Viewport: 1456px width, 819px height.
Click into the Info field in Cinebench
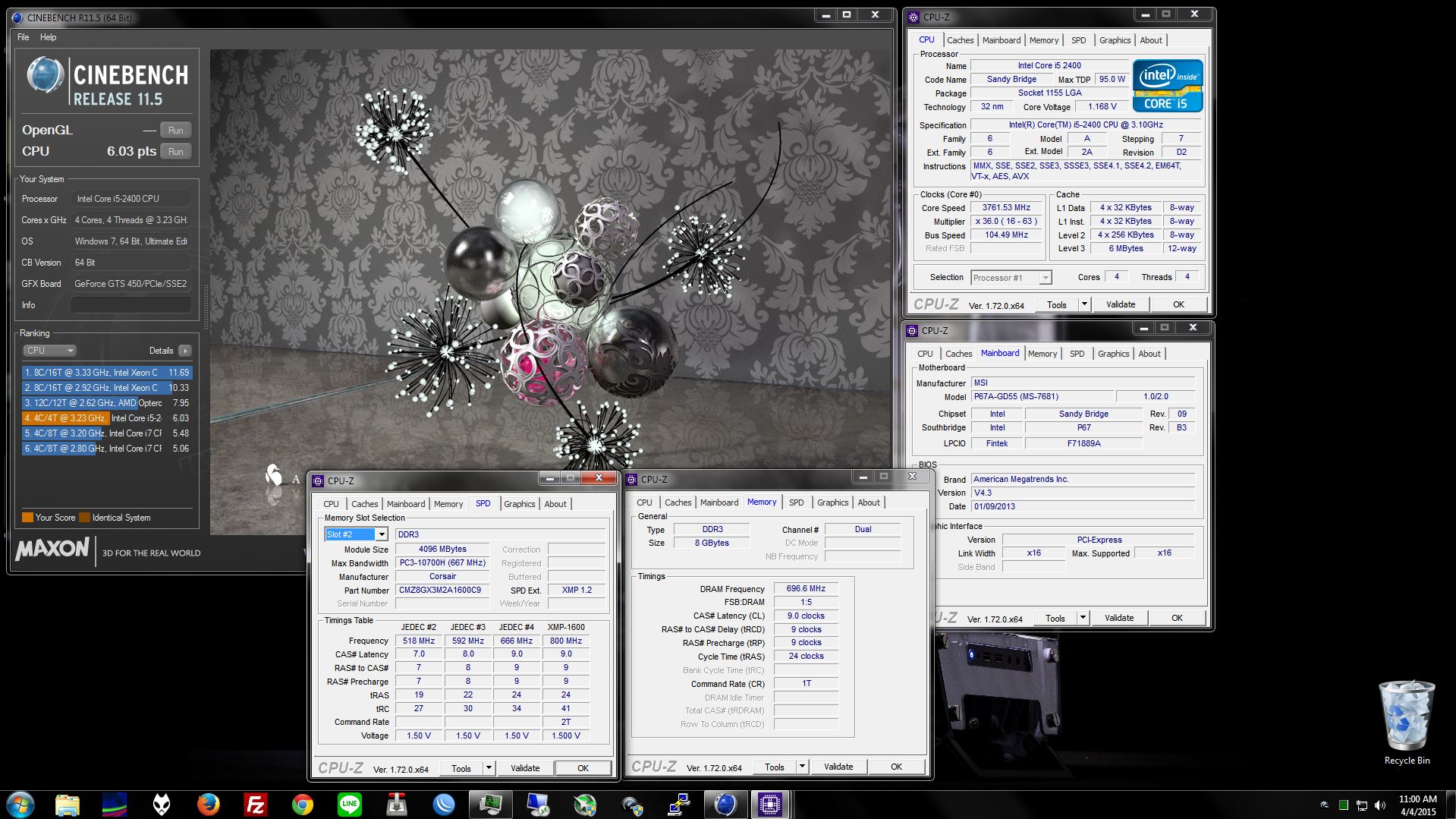click(131, 305)
